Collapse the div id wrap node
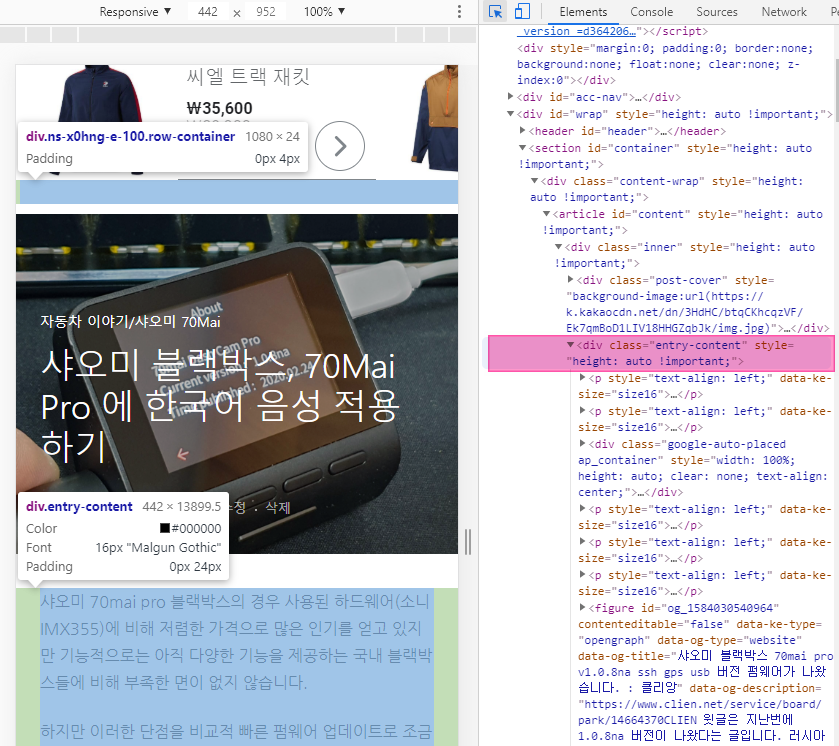The image size is (839, 746). [x=510, y=114]
